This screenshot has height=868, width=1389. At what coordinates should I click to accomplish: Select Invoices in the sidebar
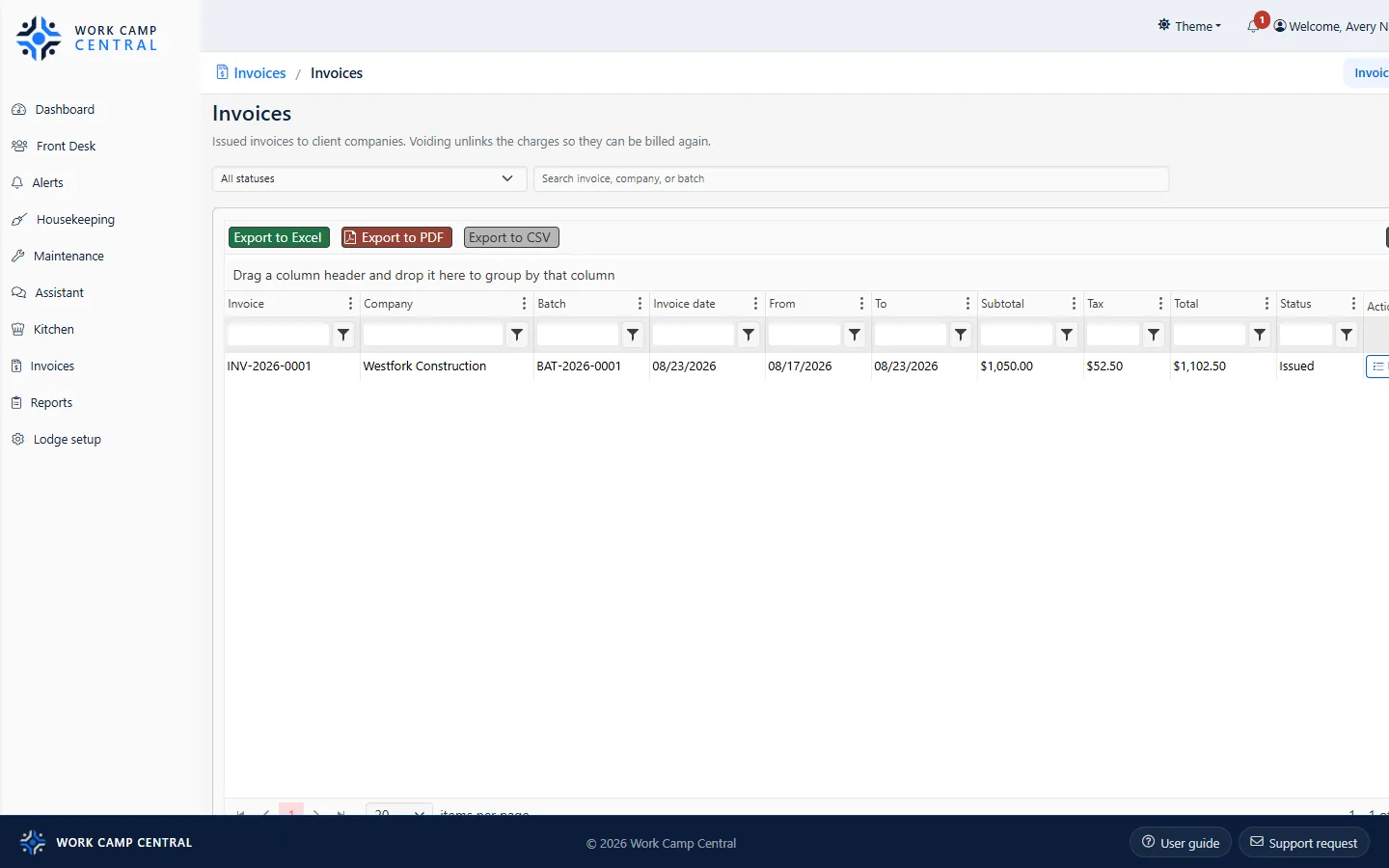point(42,366)
